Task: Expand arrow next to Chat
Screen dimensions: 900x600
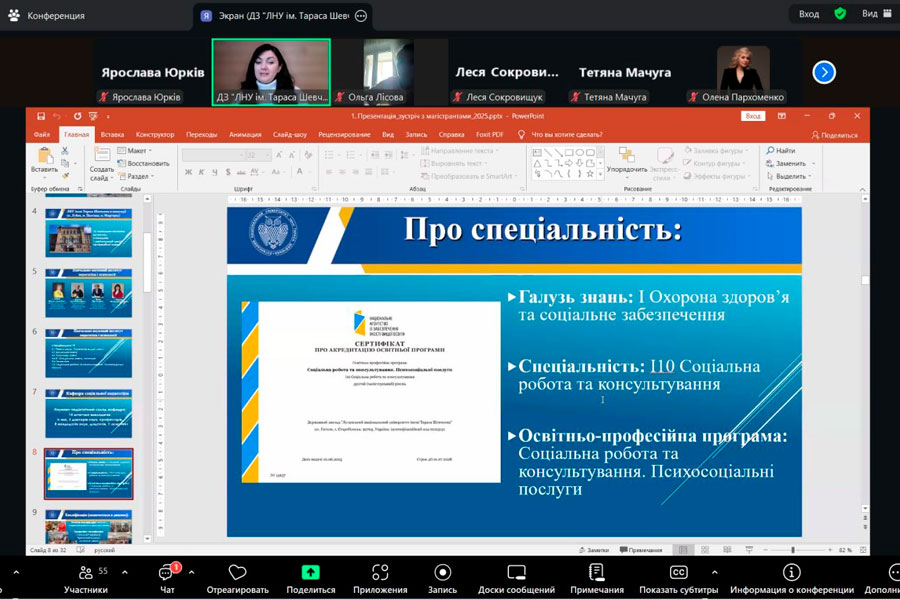Action: tap(191, 572)
